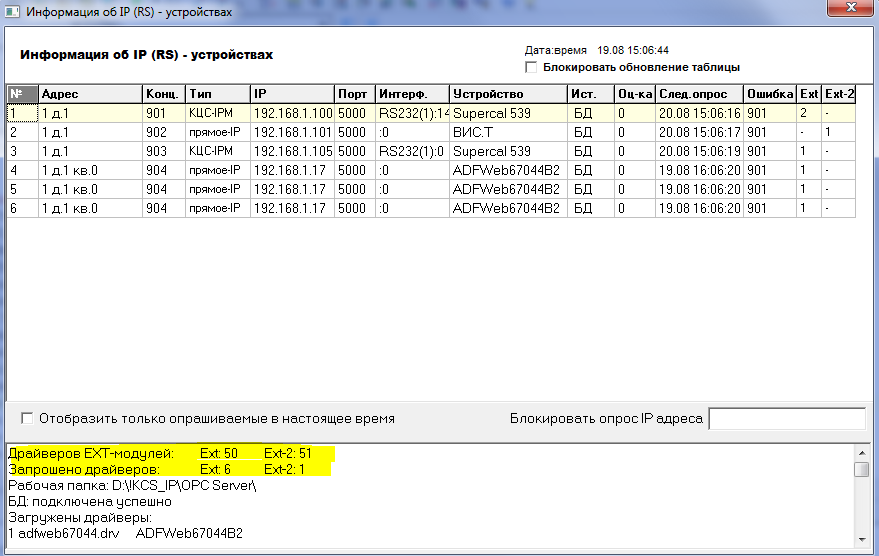This screenshot has height=556, width=879.
Task: Click the Устройство column header
Action: (507, 94)
